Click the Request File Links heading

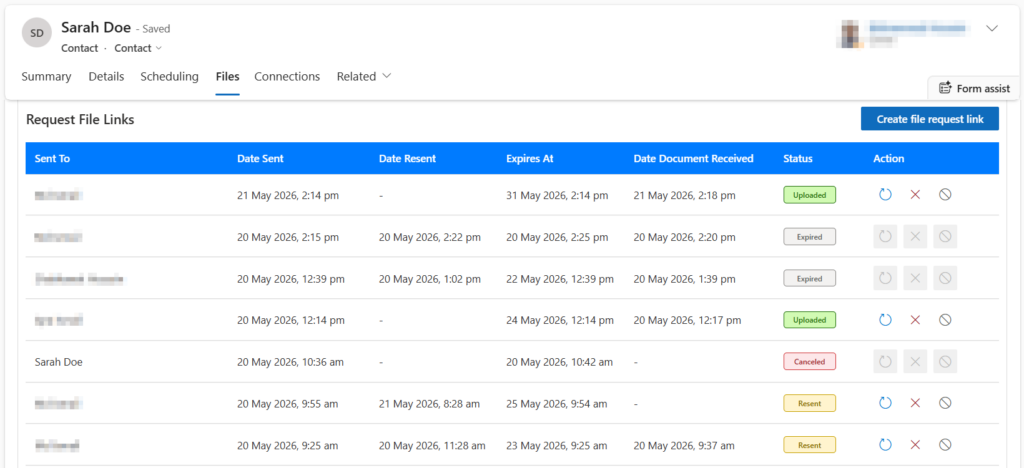point(80,119)
